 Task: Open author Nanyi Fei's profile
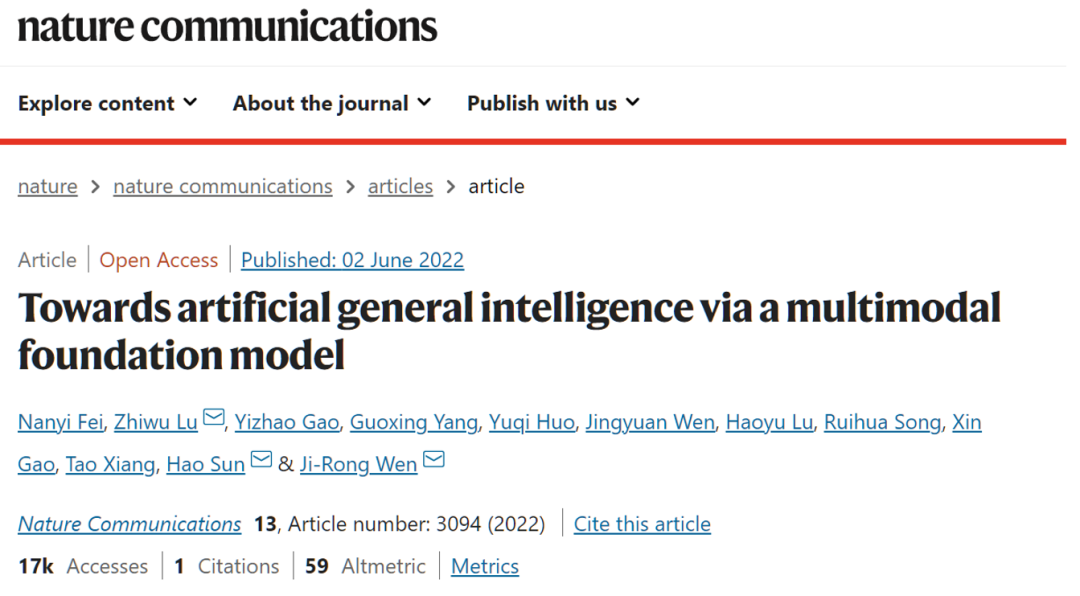pos(60,422)
